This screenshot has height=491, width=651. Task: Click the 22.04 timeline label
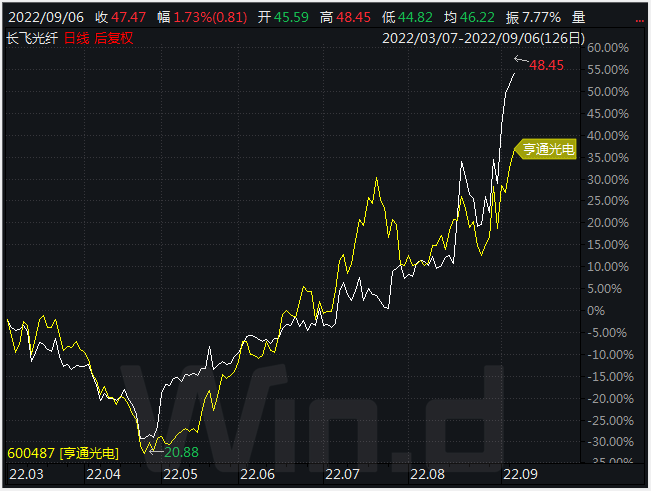[103, 474]
